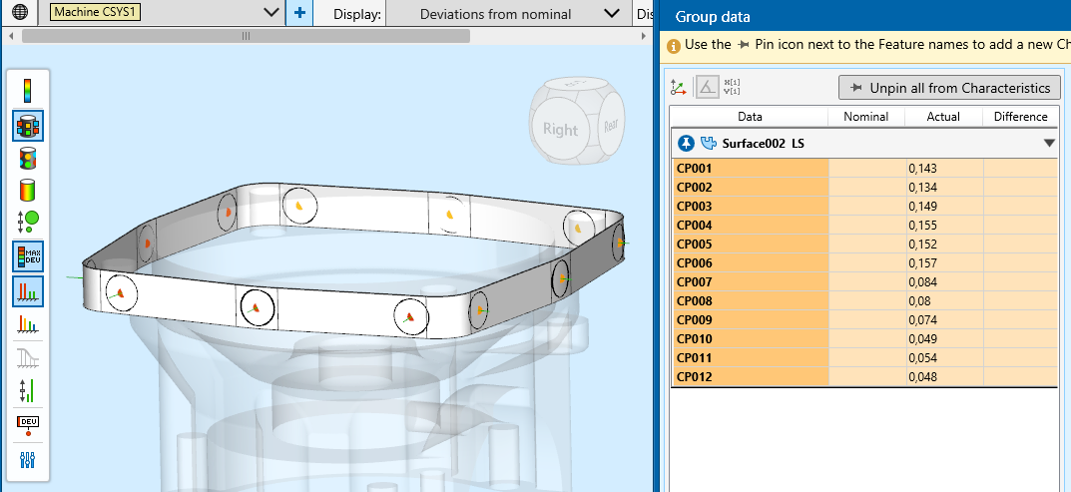Select row CP007 in the data table
1071x492 pixels.
[x=864, y=282]
